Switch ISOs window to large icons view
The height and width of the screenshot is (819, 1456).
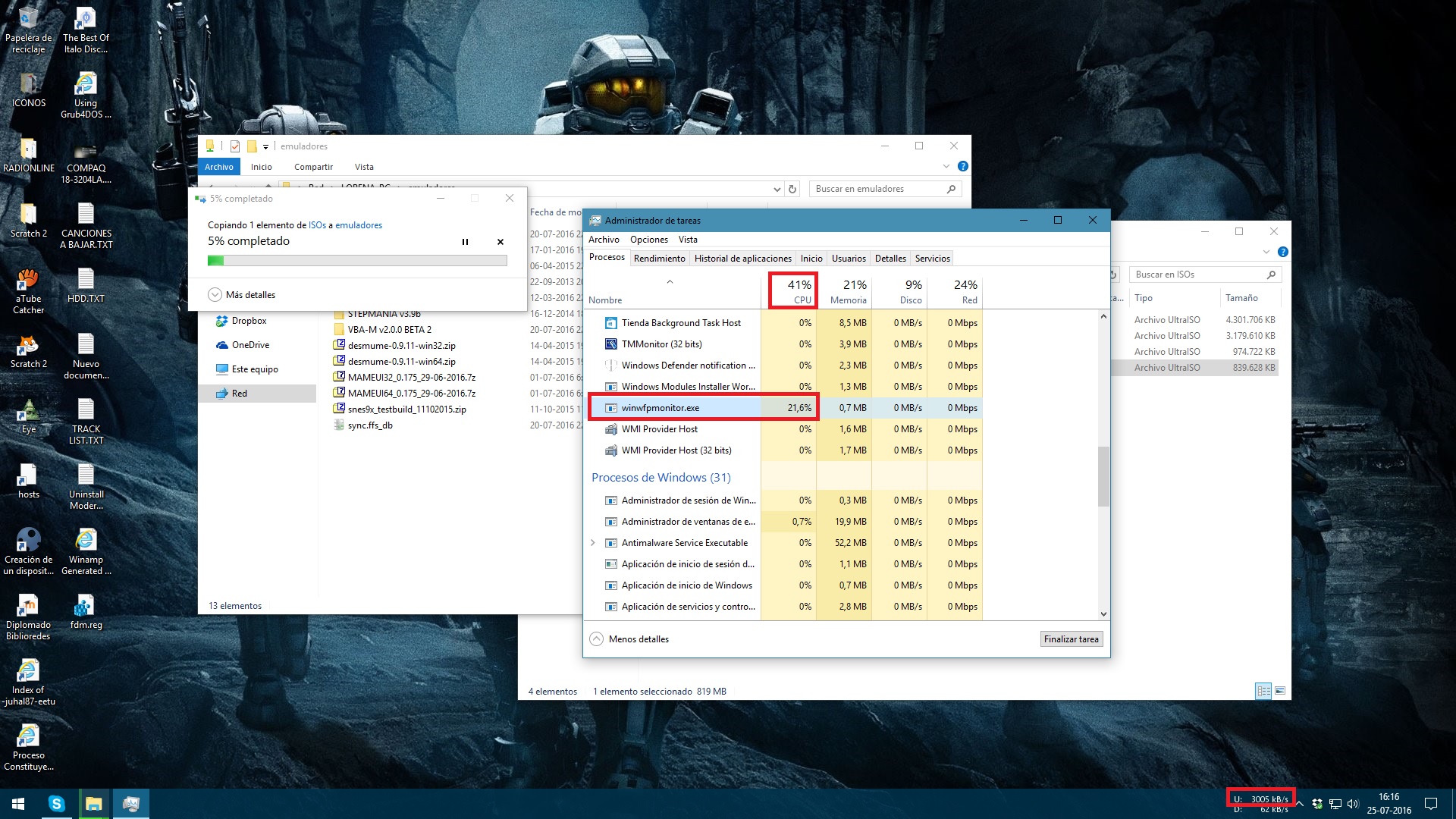point(1280,691)
